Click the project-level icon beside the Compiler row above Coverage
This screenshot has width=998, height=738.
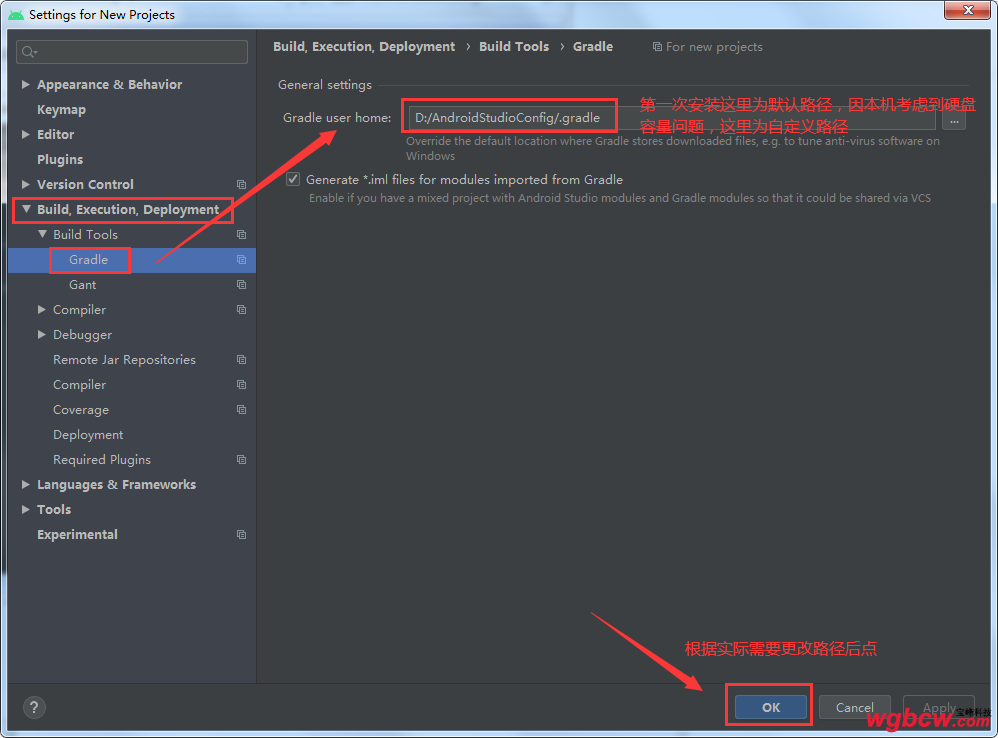(241, 384)
